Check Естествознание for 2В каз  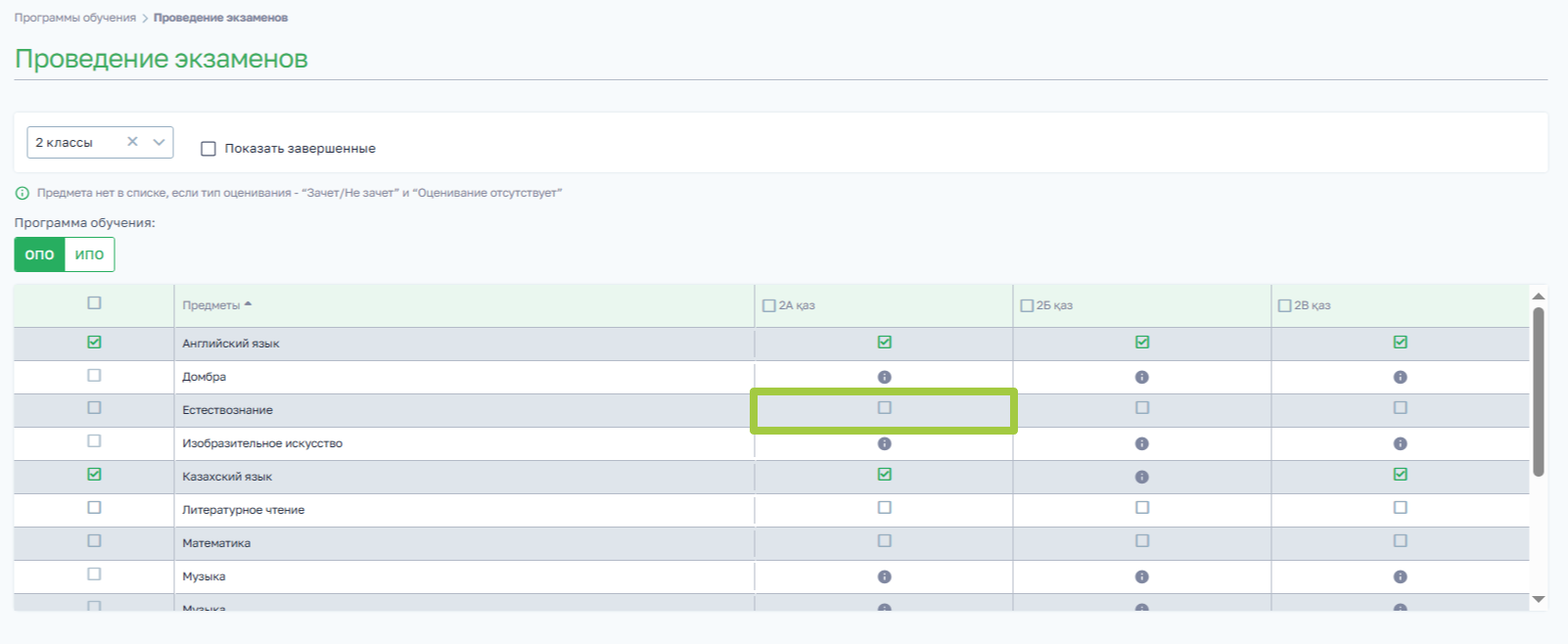click(1400, 407)
